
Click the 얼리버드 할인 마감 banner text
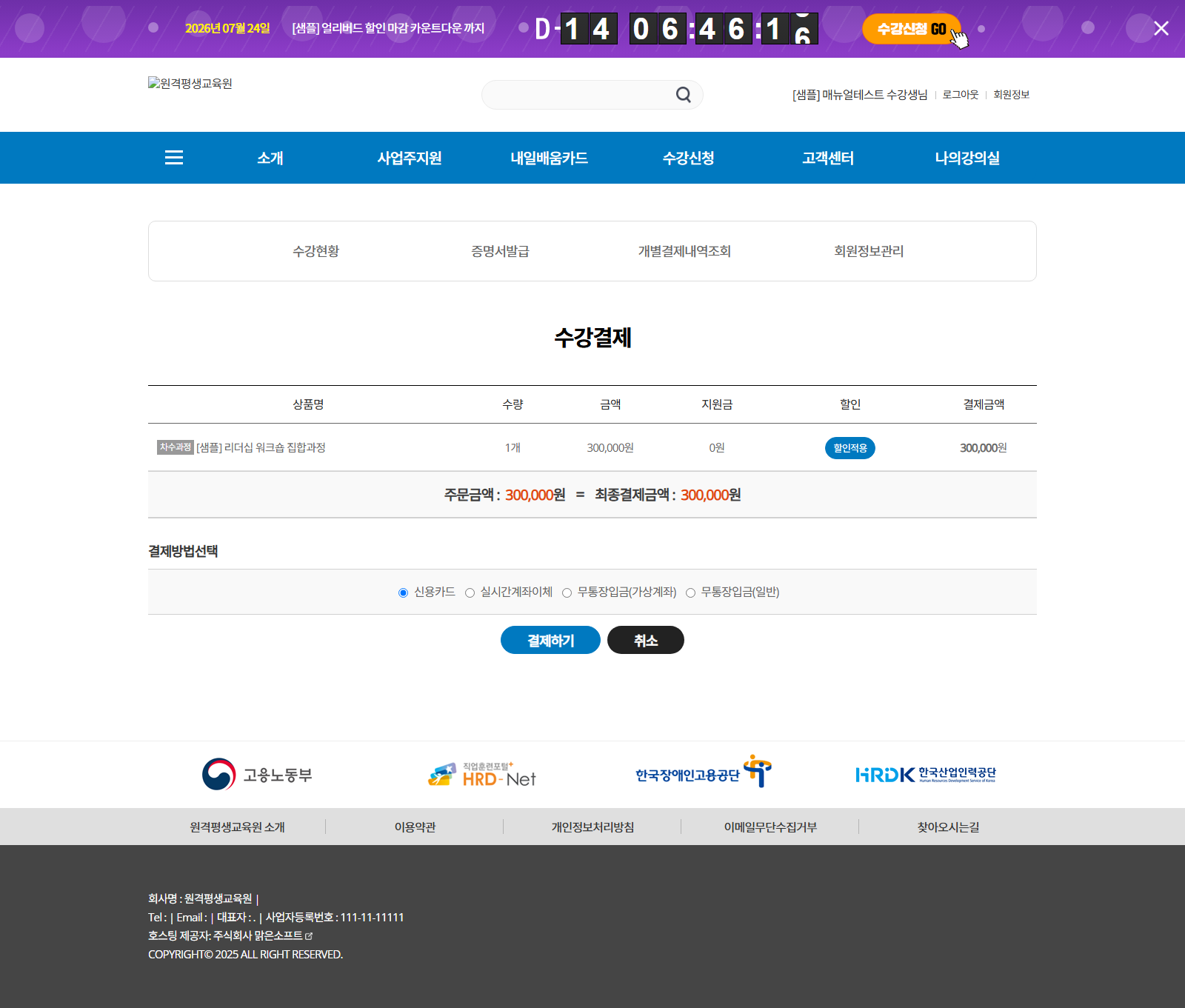(388, 28)
